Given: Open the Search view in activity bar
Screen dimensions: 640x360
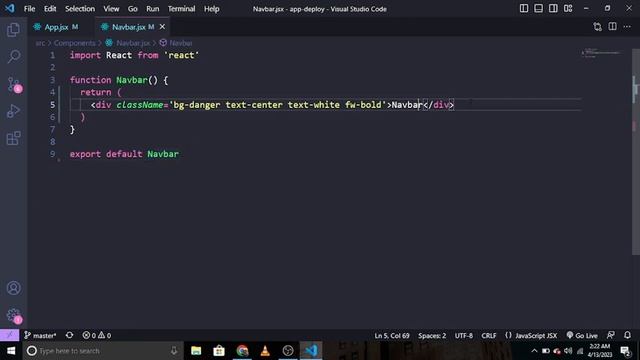Looking at the screenshot, I should pyautogui.click(x=13, y=57).
